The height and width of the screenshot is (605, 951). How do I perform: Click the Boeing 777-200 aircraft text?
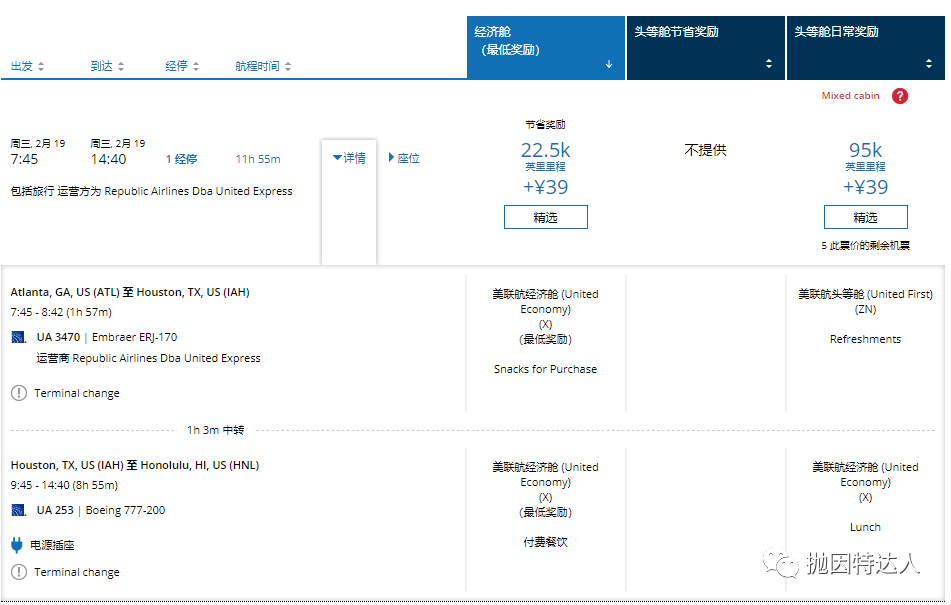coord(126,510)
